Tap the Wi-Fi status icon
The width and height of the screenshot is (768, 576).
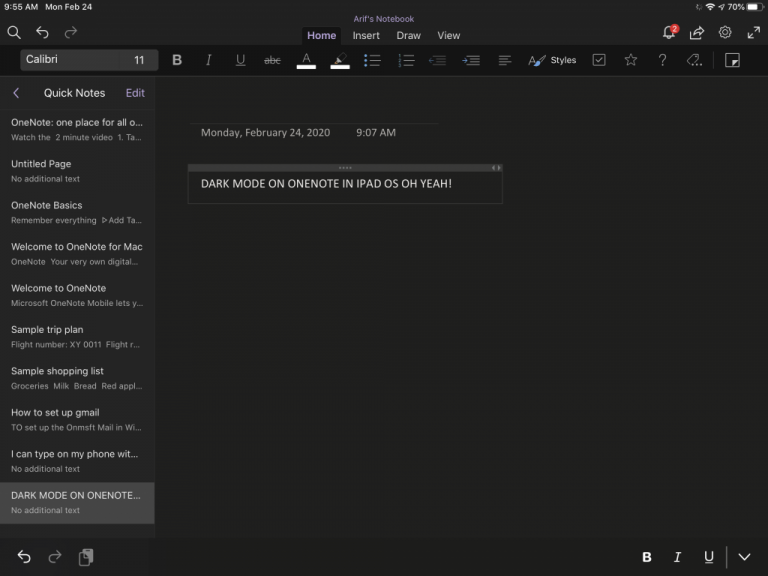click(x=710, y=7)
